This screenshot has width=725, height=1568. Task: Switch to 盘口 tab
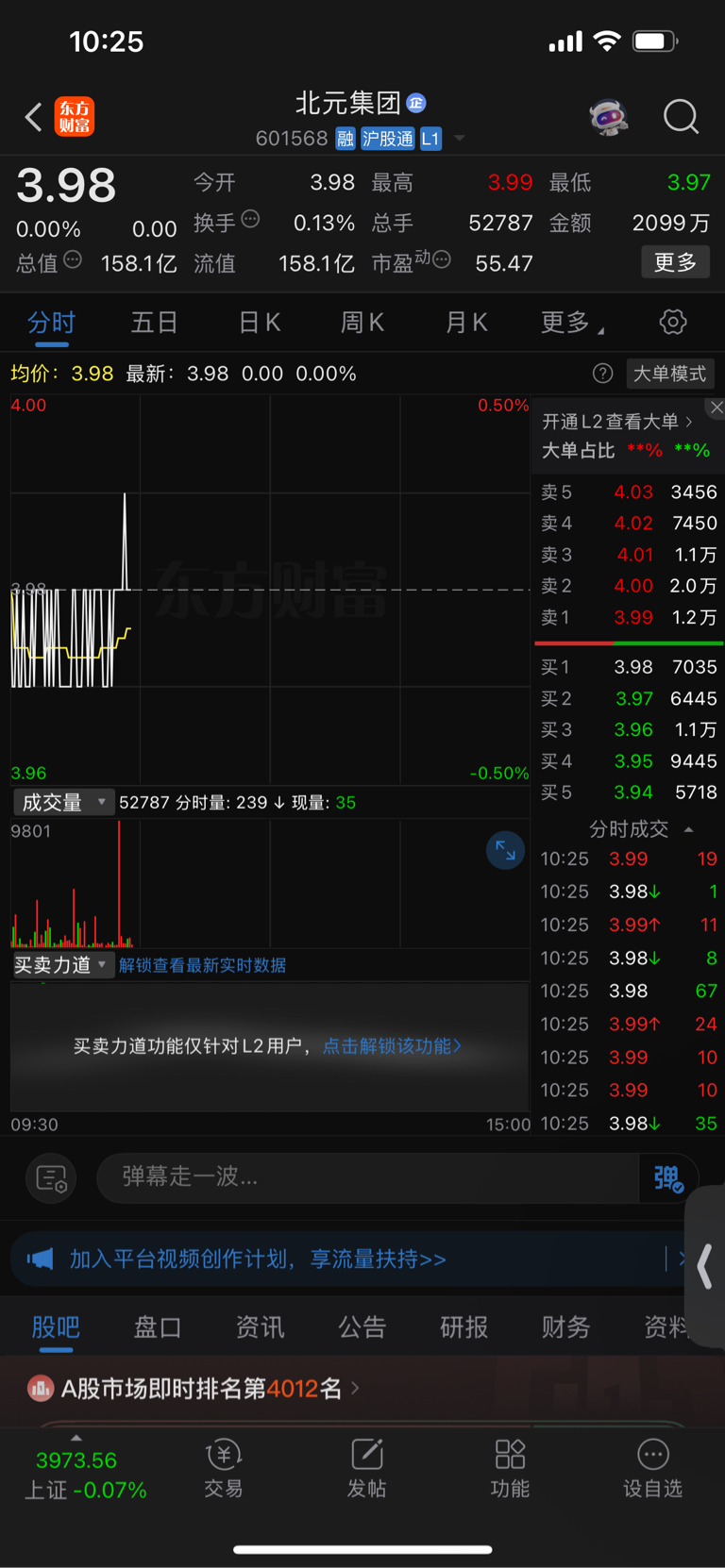[158, 1327]
